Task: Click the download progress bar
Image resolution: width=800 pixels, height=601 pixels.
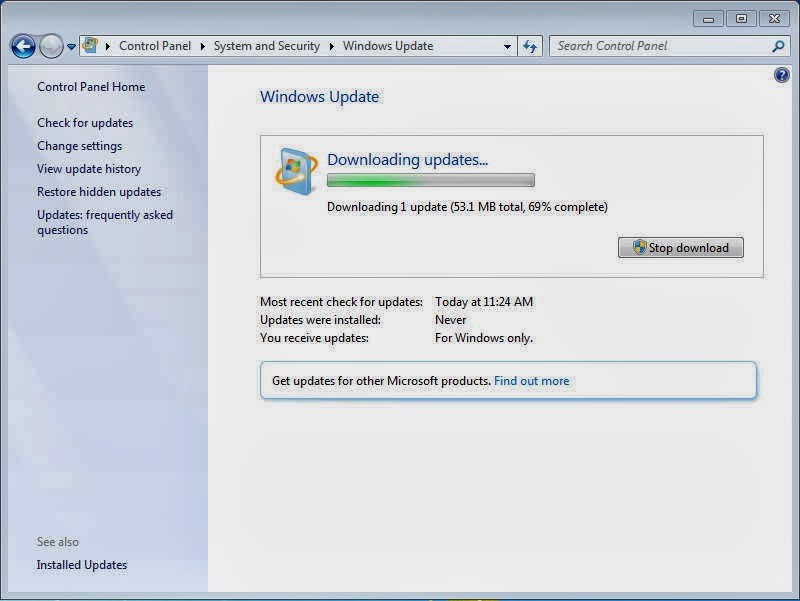Action: tap(431, 180)
